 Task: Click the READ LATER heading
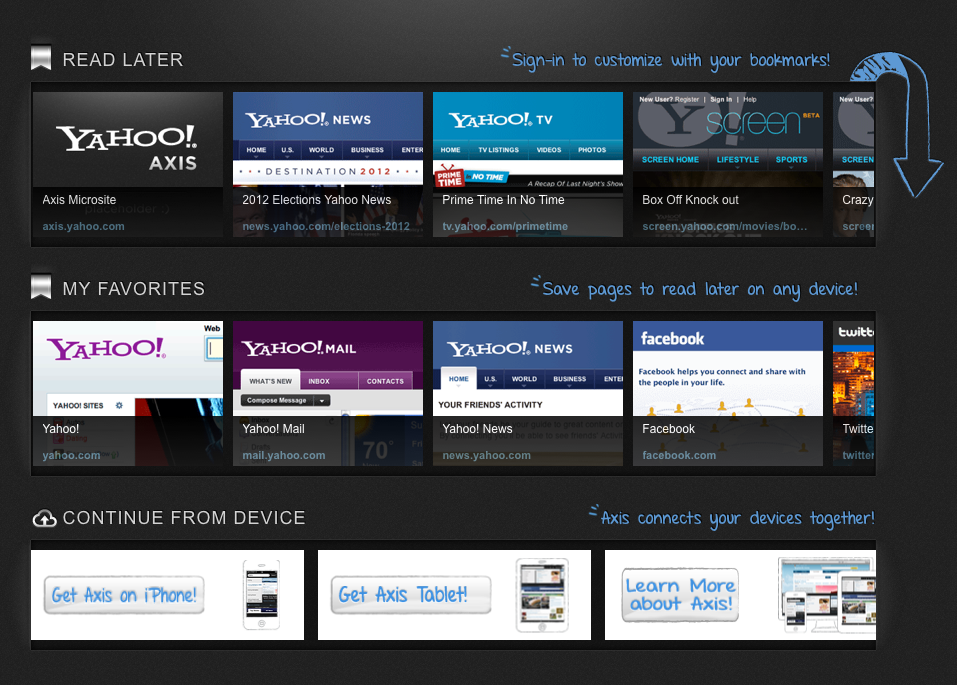coord(123,59)
